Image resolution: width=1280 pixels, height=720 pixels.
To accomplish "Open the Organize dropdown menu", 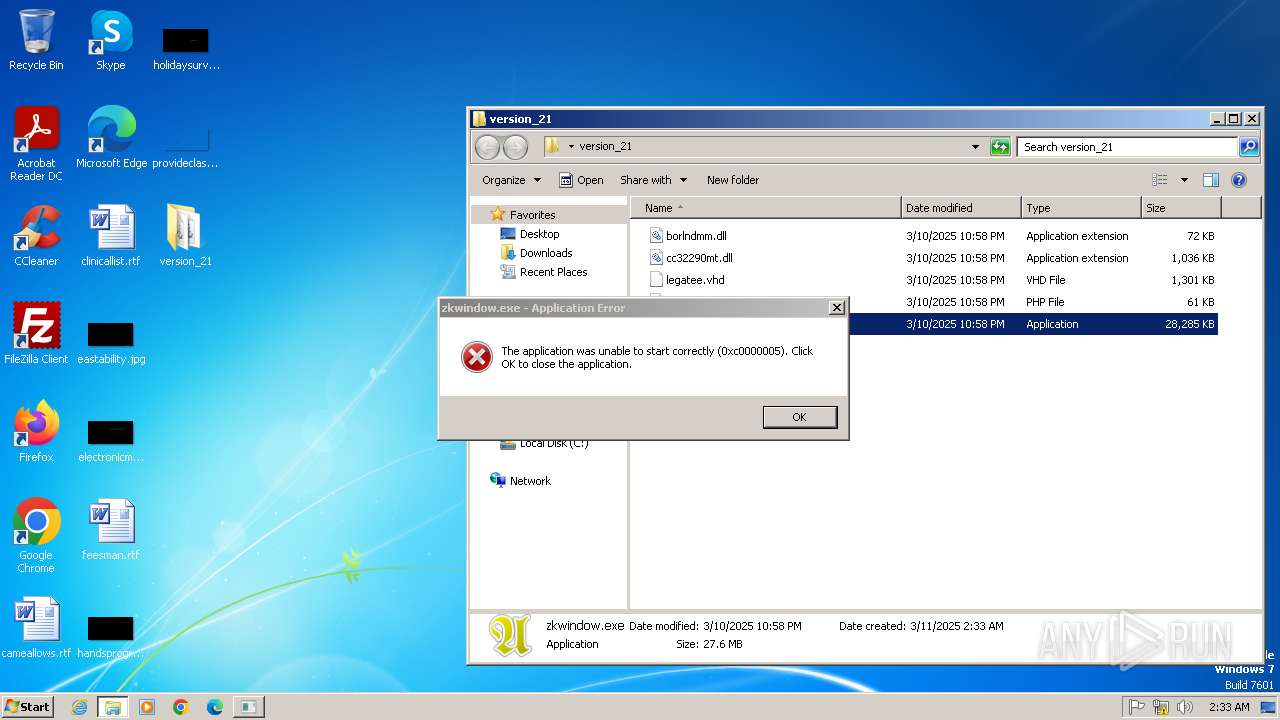I will (511, 180).
